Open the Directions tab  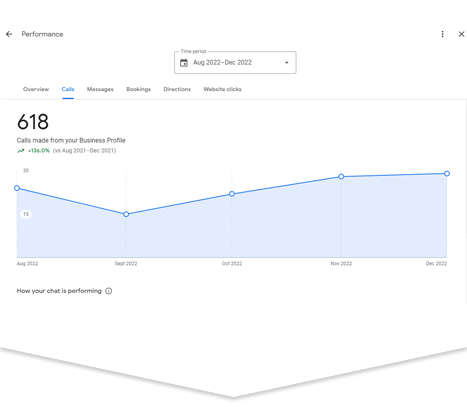177,89
